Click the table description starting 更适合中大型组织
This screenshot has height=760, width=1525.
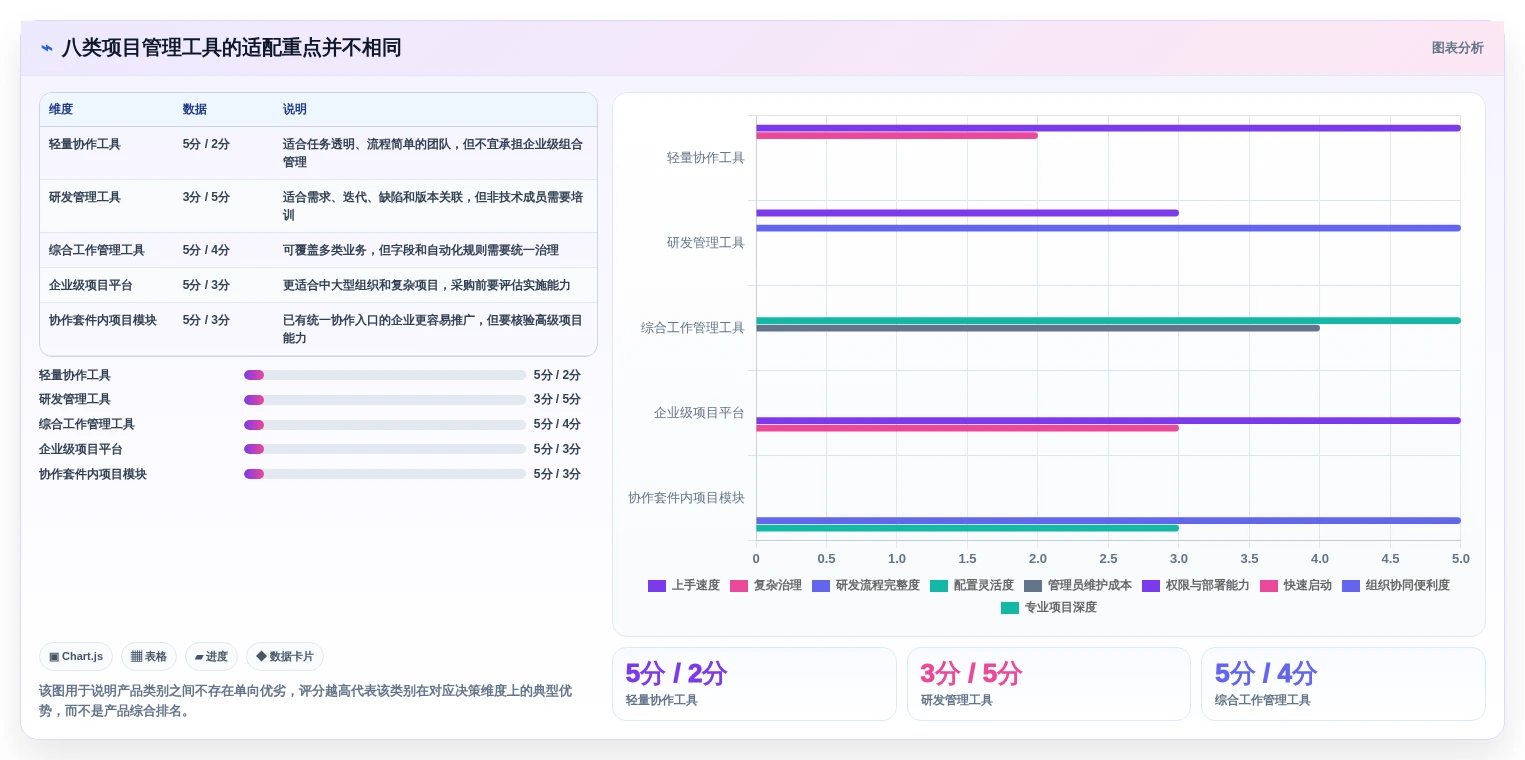pyautogui.click(x=427, y=285)
